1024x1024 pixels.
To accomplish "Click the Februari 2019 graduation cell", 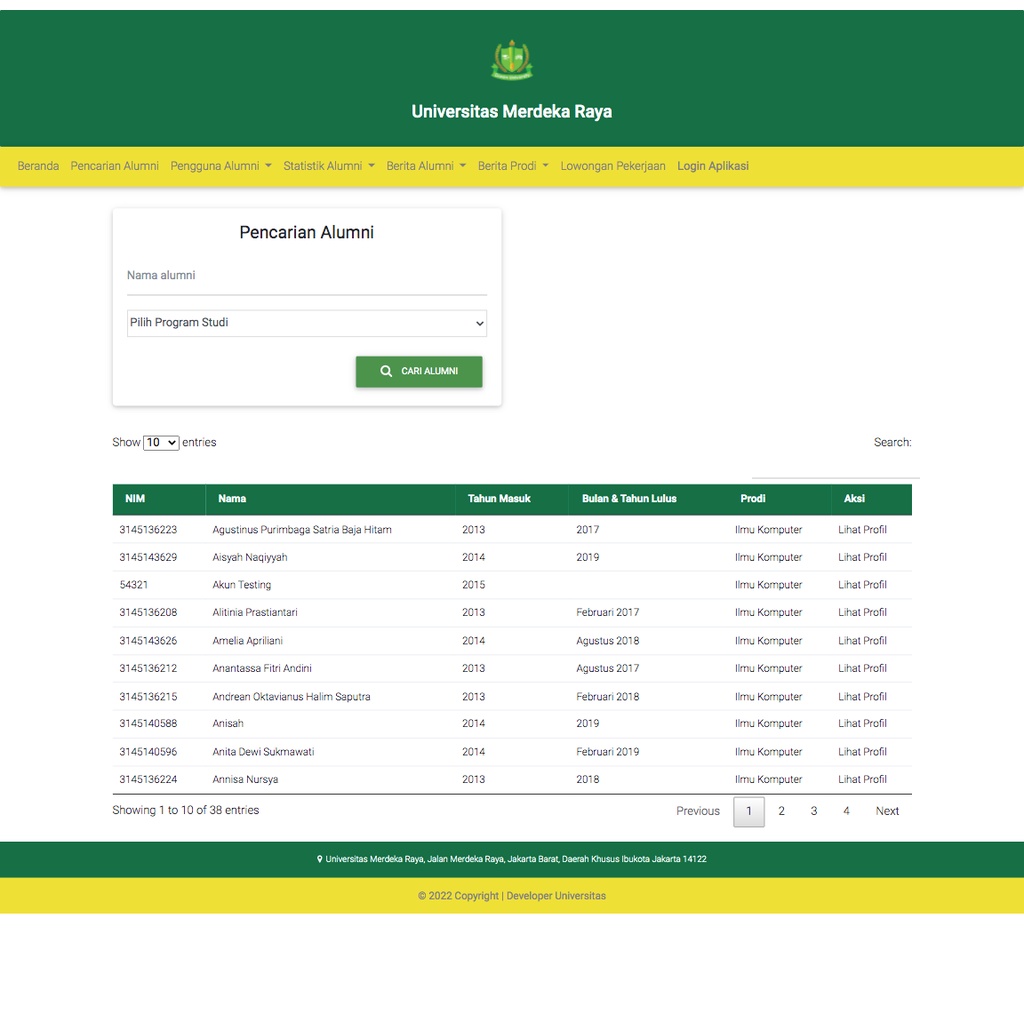I will [x=607, y=752].
